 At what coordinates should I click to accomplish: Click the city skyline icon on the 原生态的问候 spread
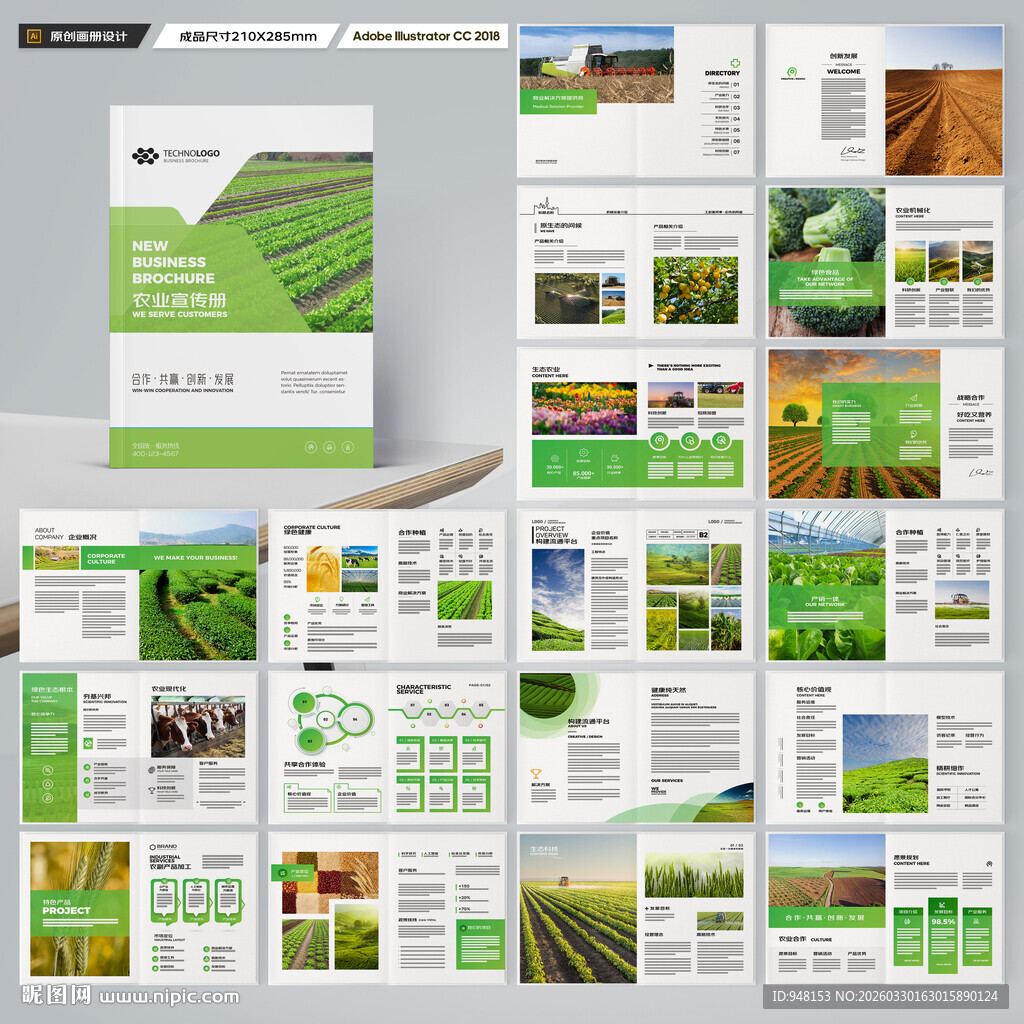(546, 204)
